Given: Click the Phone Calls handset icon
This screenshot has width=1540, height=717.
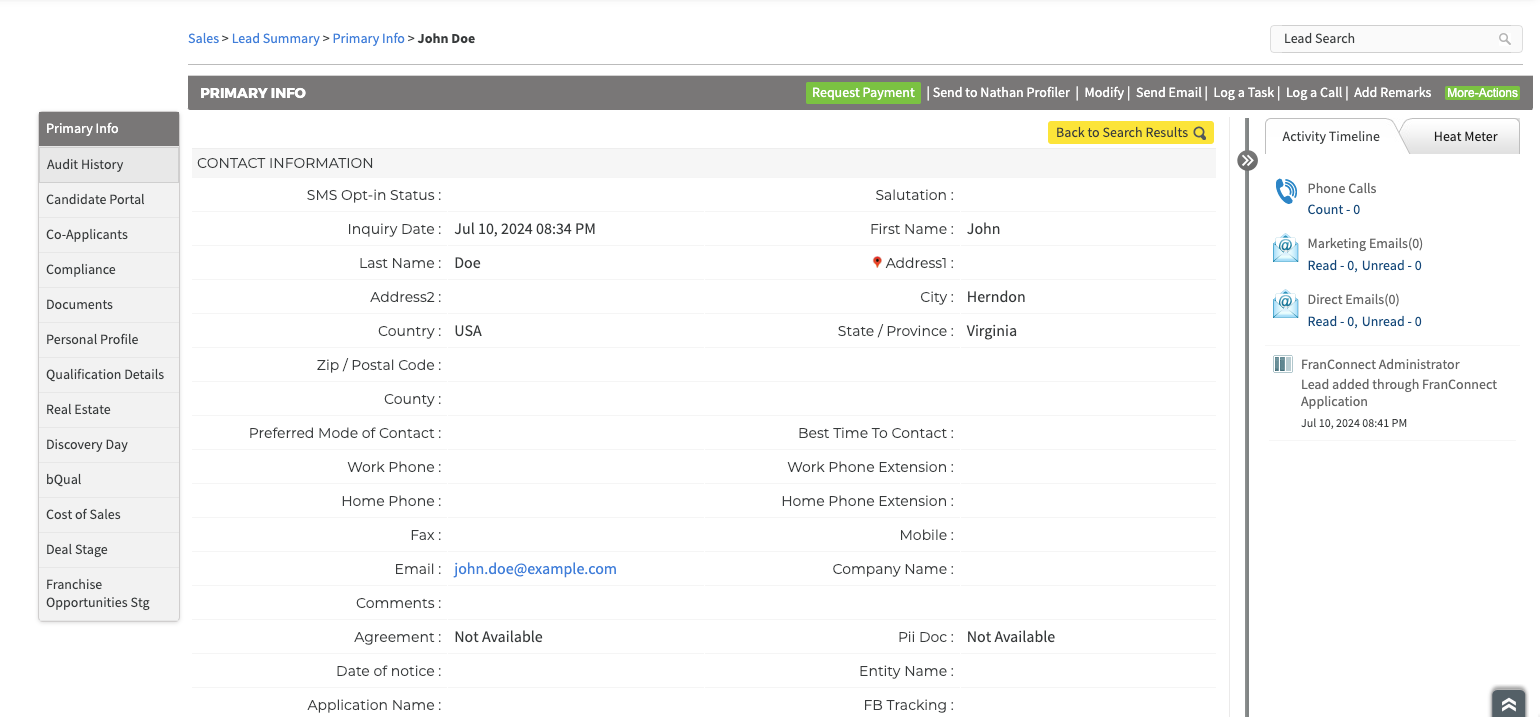Looking at the screenshot, I should pos(1285,192).
